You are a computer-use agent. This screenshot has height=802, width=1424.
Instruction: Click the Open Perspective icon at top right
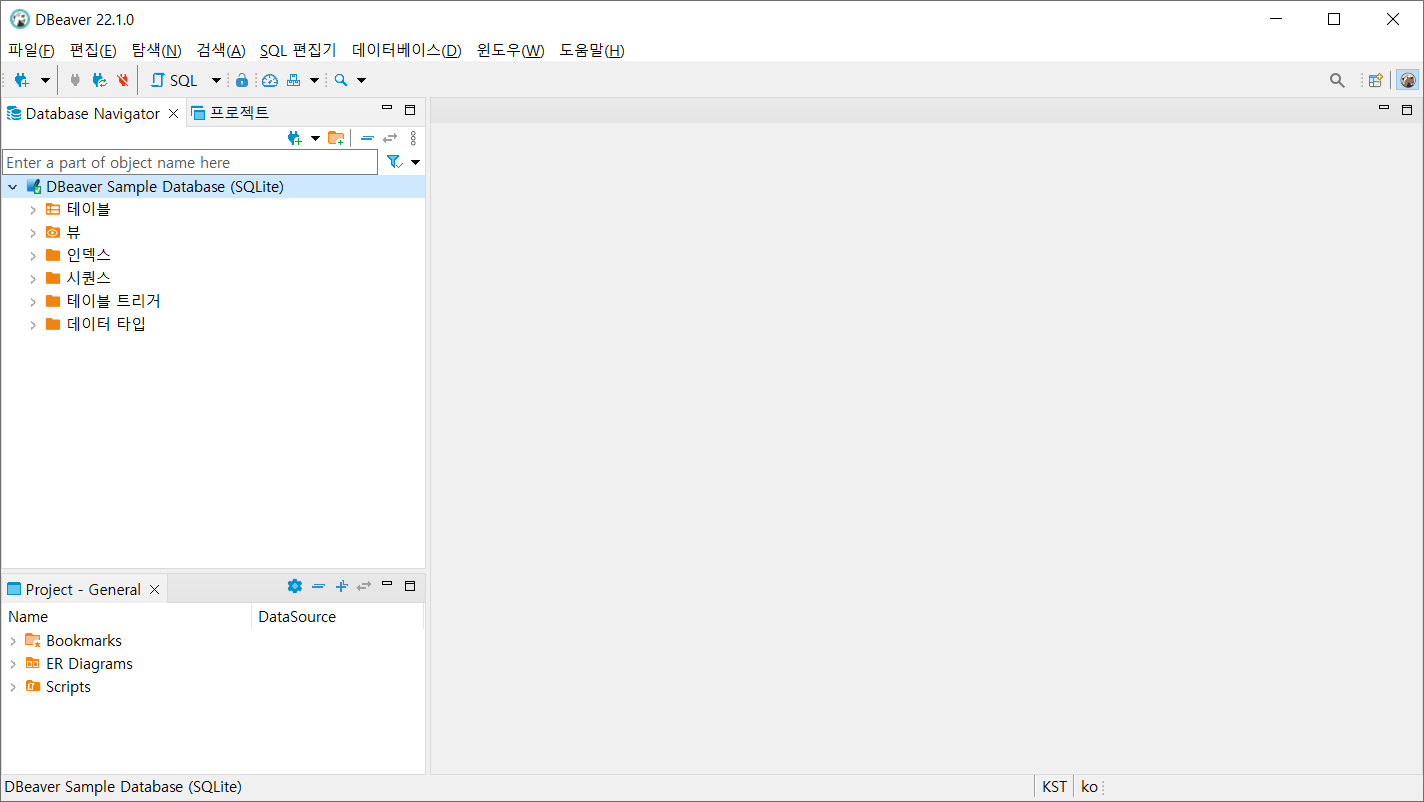(1376, 80)
